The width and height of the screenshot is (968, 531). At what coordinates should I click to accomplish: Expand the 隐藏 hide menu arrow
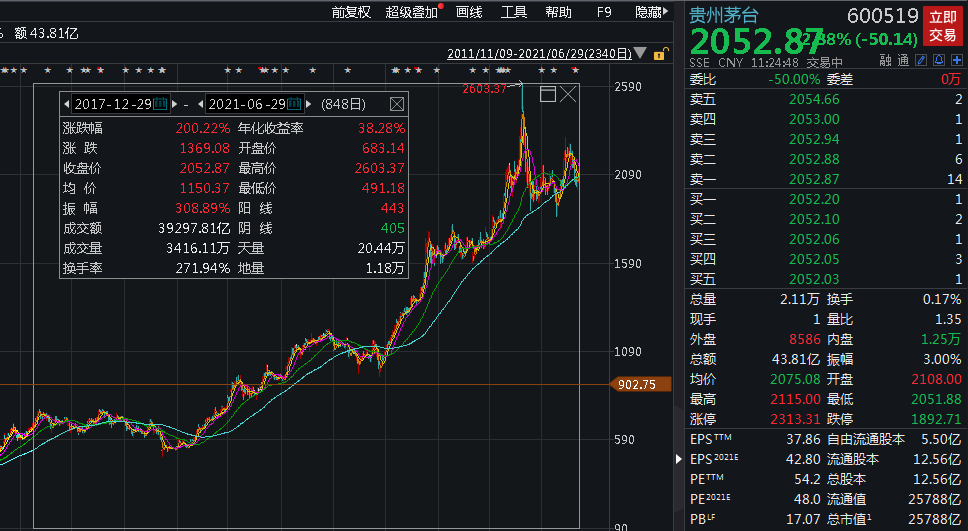tap(667, 12)
